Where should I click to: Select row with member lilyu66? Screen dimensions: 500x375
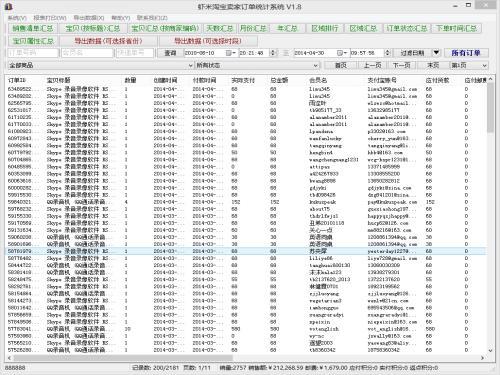click(246, 258)
